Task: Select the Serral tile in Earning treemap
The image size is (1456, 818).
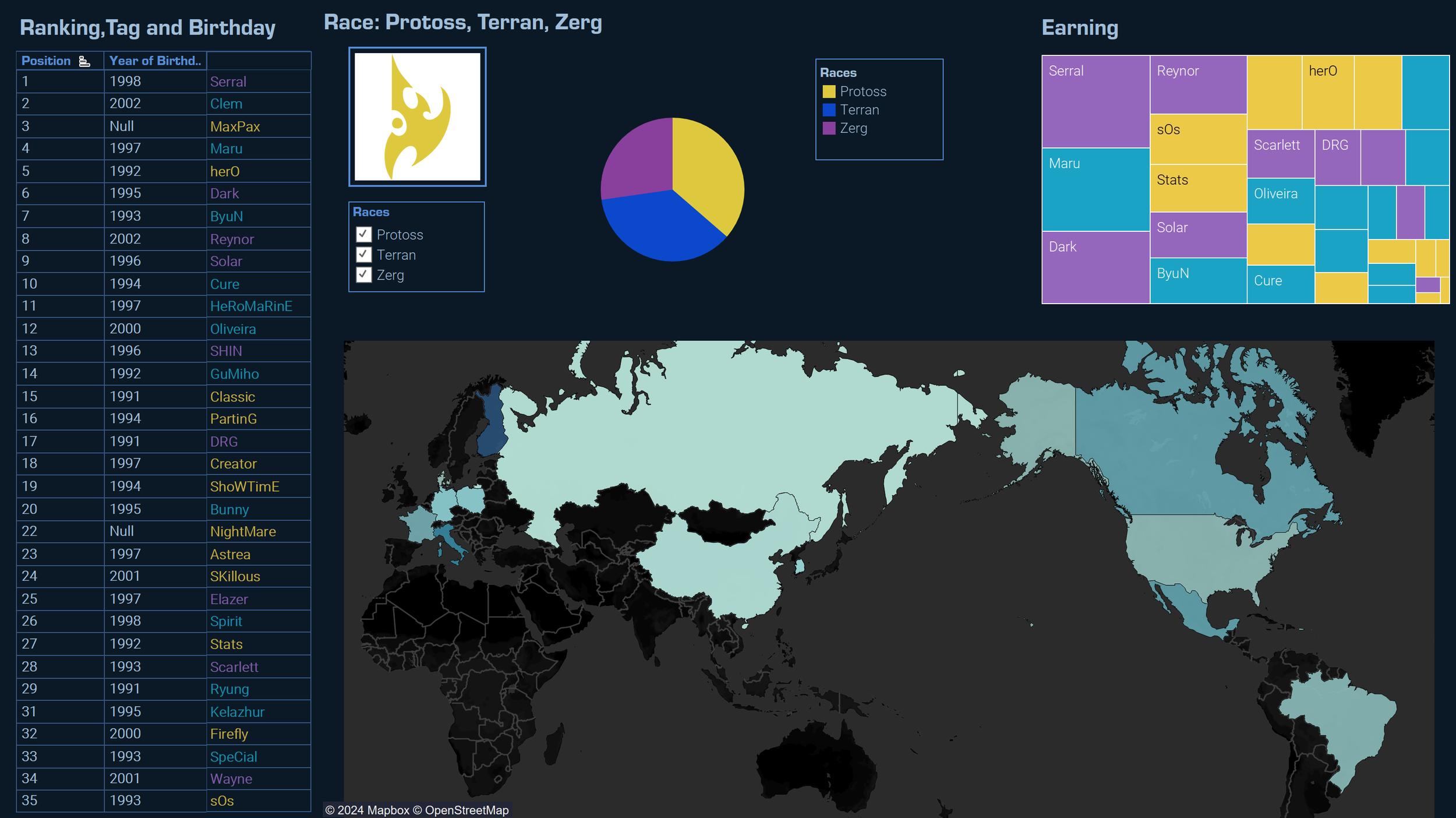Action: [x=1095, y=101]
